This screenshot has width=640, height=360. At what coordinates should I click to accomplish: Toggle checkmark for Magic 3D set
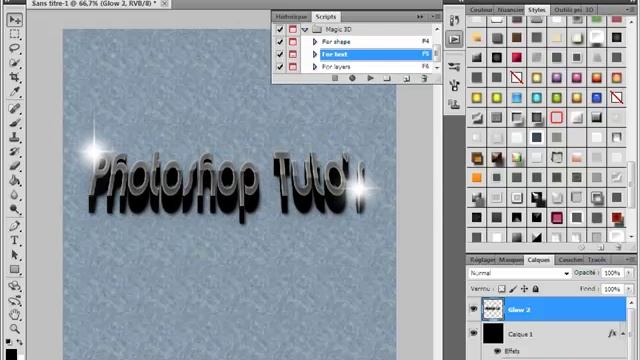[280, 29]
